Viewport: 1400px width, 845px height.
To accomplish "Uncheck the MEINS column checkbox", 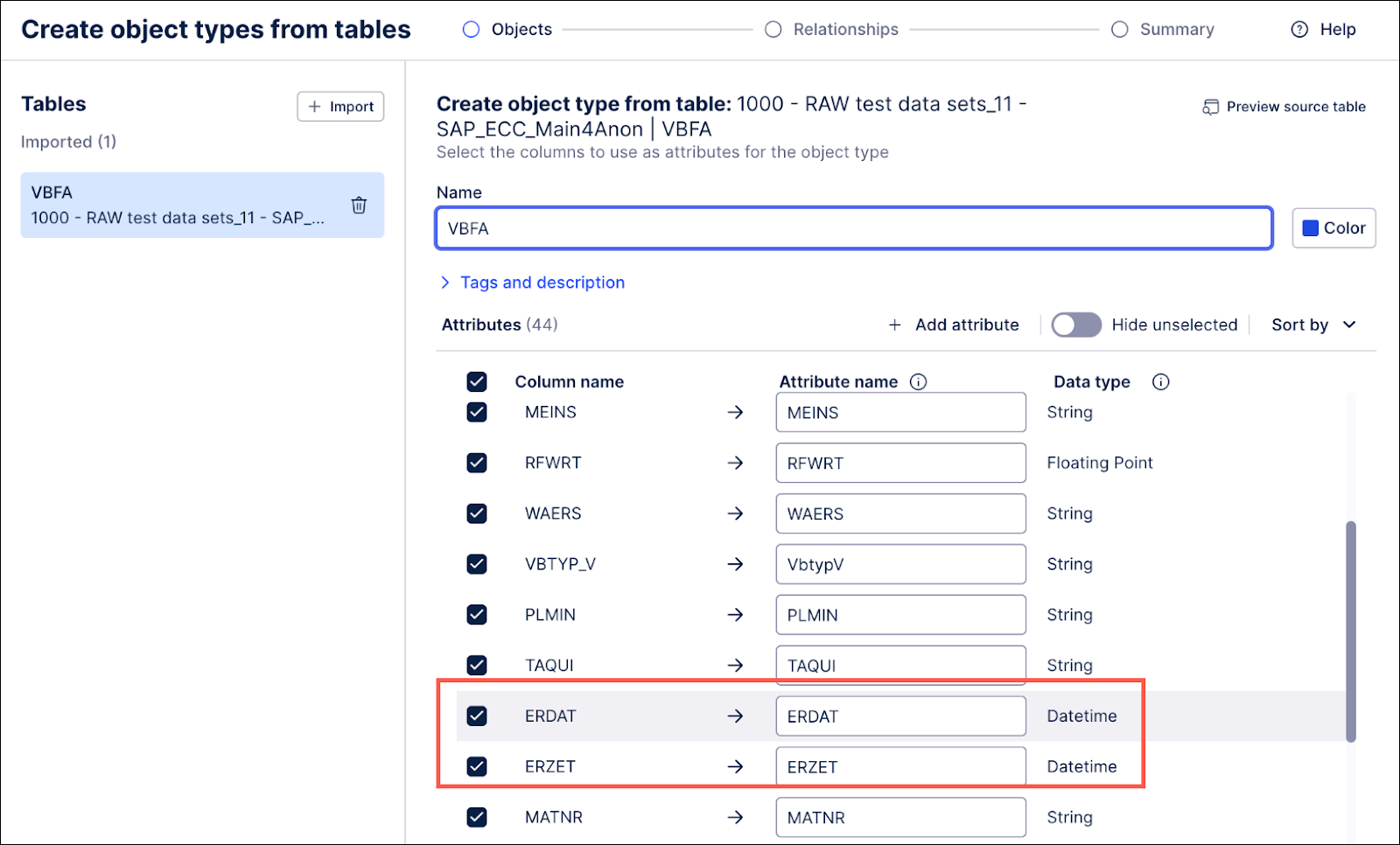I will click(x=477, y=412).
